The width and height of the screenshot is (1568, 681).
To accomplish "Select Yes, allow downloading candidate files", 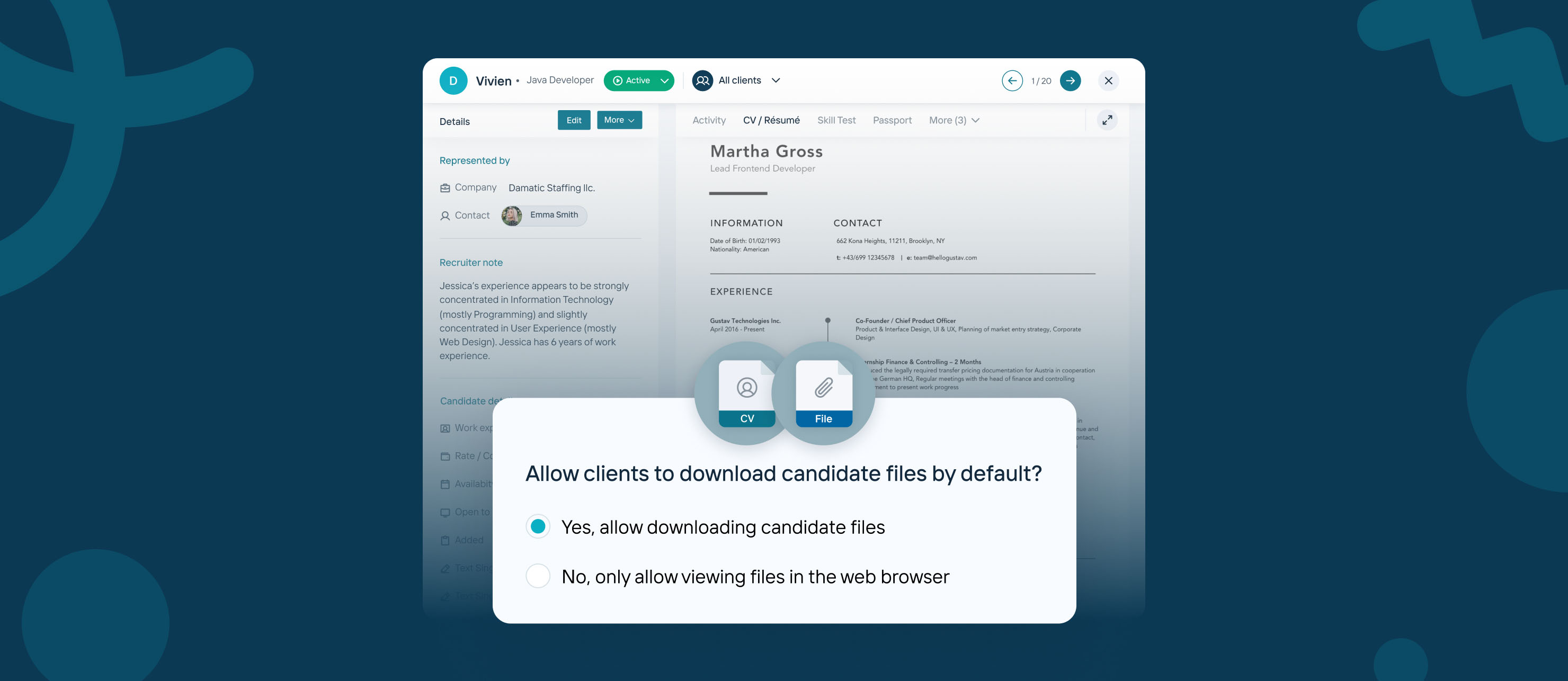I will tap(538, 526).
